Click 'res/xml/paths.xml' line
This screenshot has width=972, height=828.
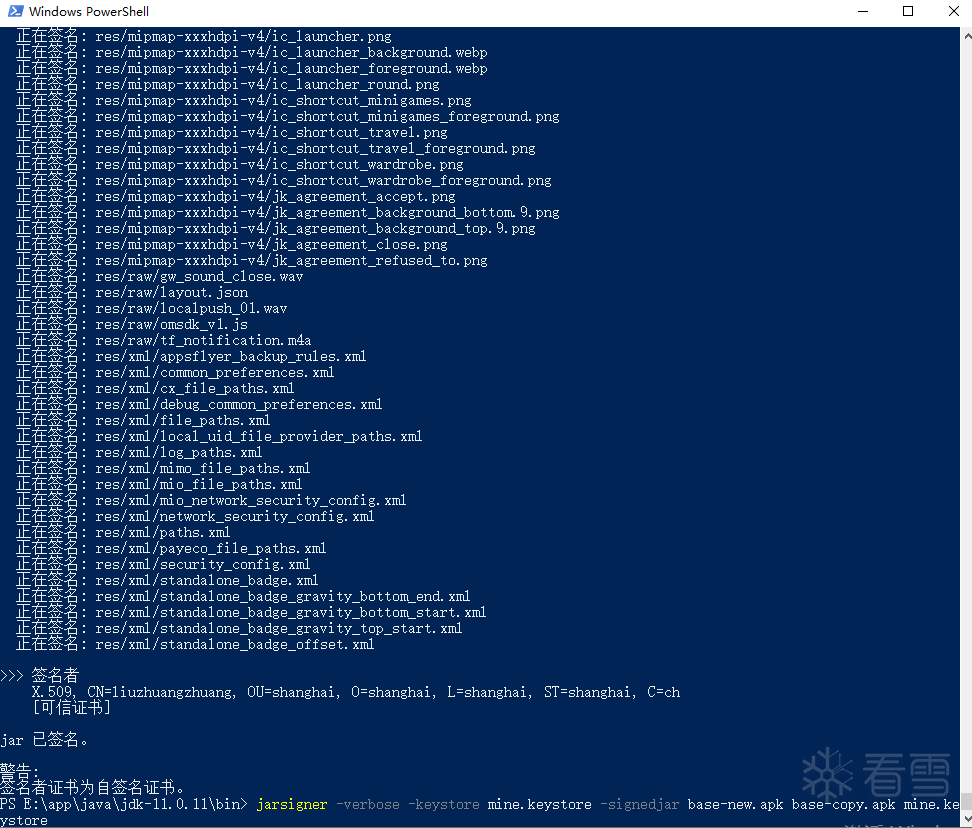pos(123,532)
